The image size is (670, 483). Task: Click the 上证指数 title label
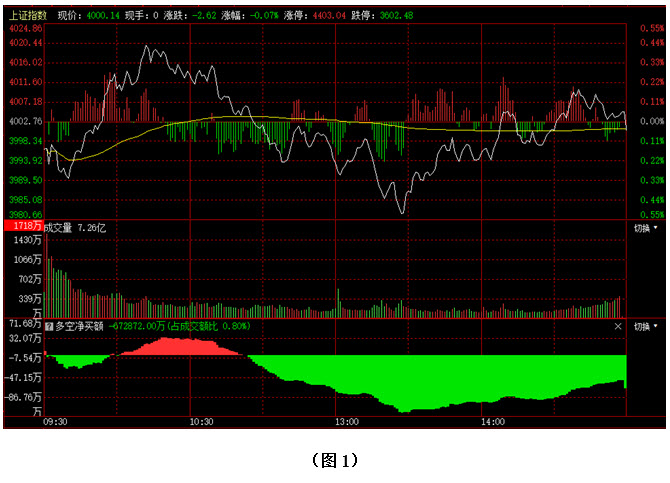(x=28, y=16)
